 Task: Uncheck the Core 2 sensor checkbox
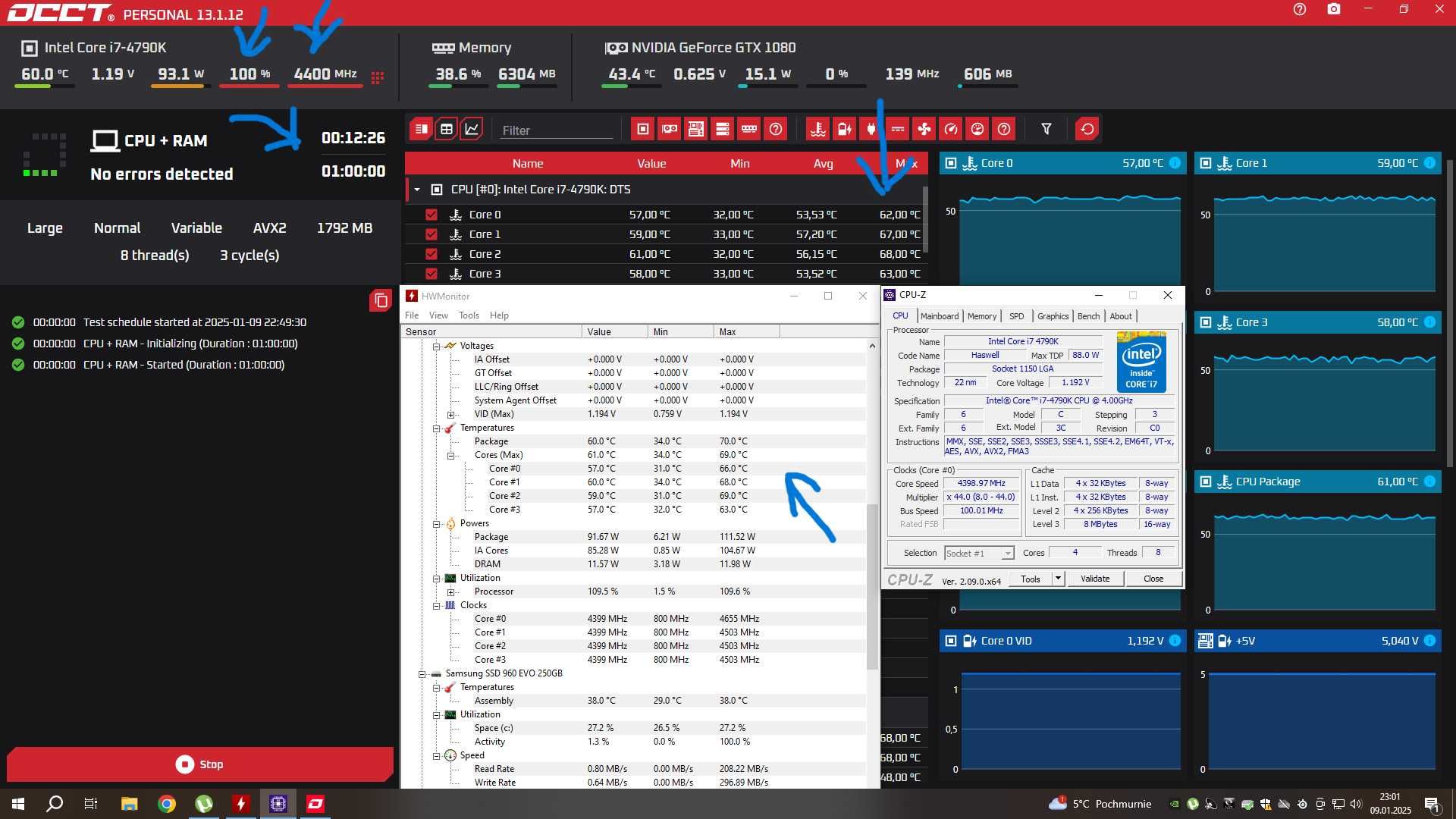(431, 254)
